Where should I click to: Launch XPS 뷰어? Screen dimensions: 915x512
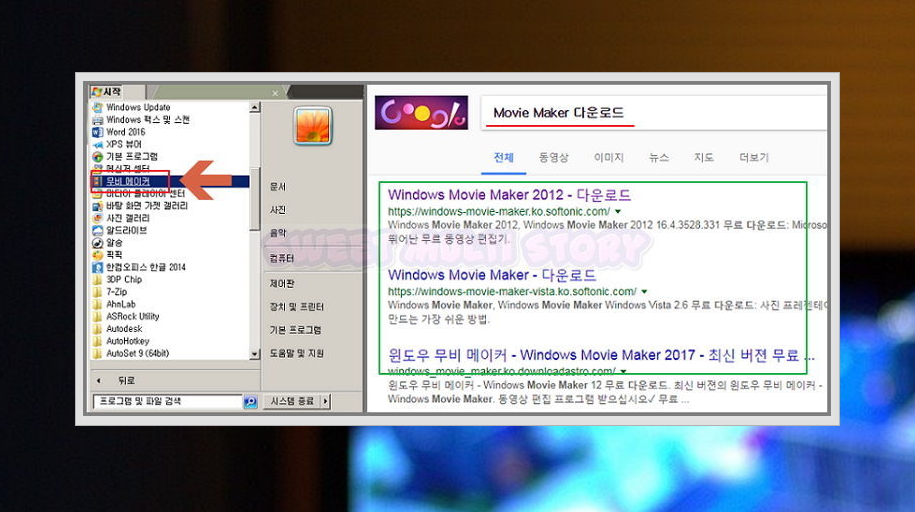coord(117,144)
